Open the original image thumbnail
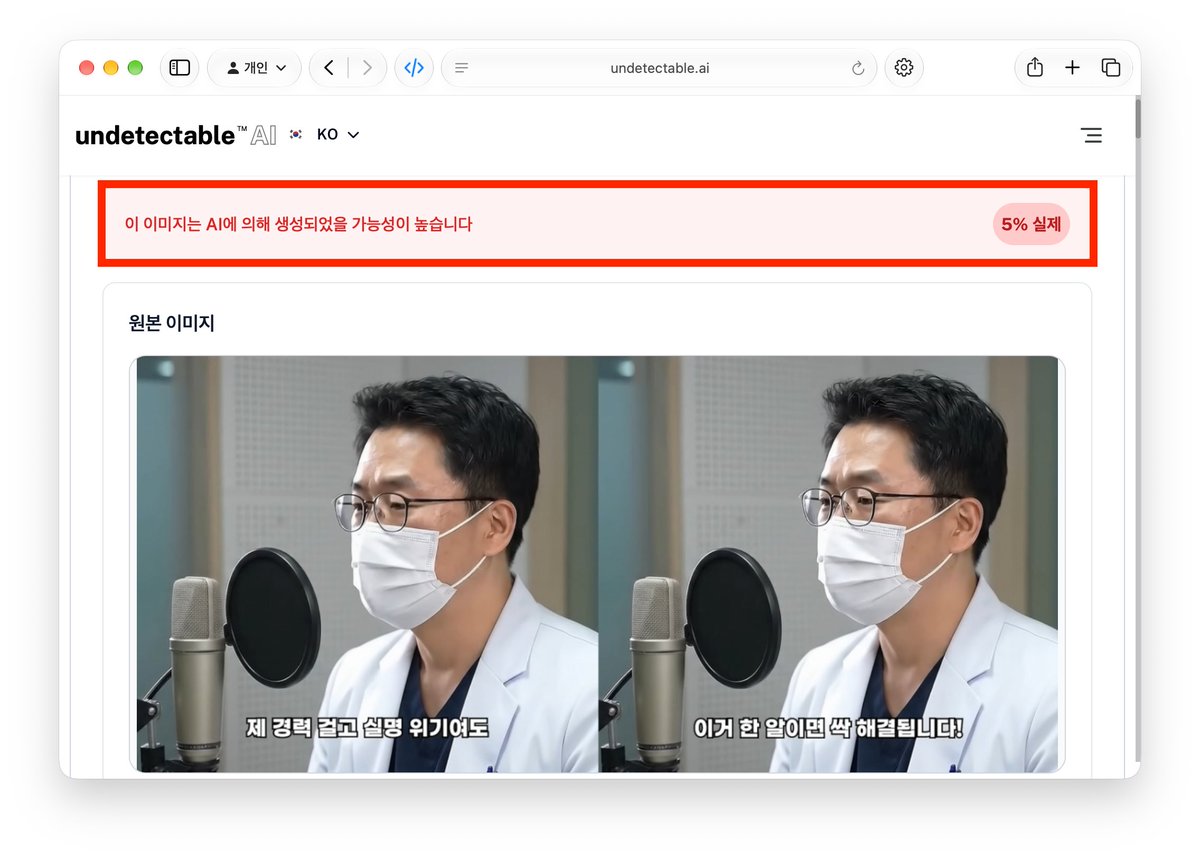This screenshot has height=857, width=1200. [597, 564]
